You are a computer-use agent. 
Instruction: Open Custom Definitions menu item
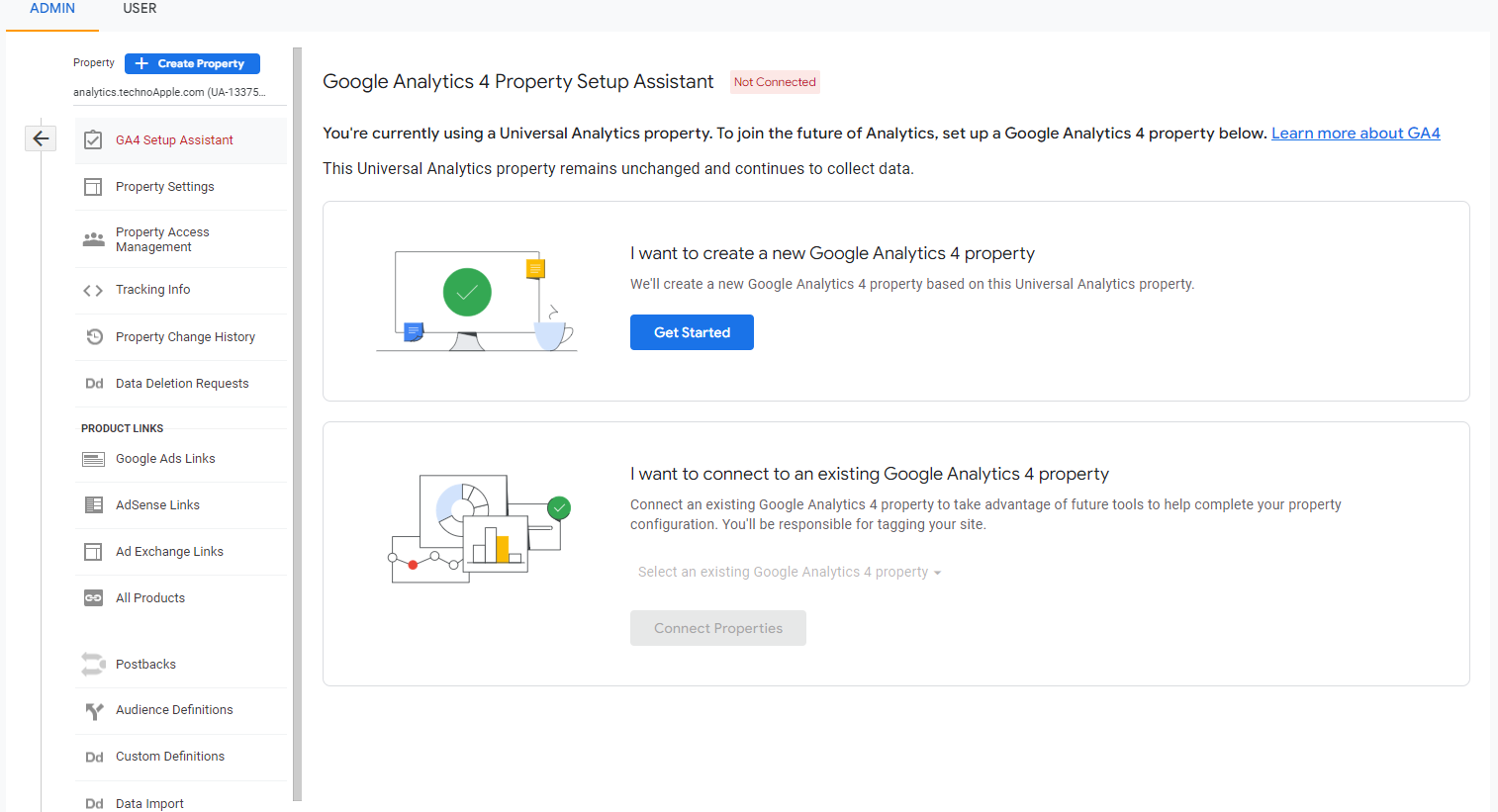click(x=170, y=757)
